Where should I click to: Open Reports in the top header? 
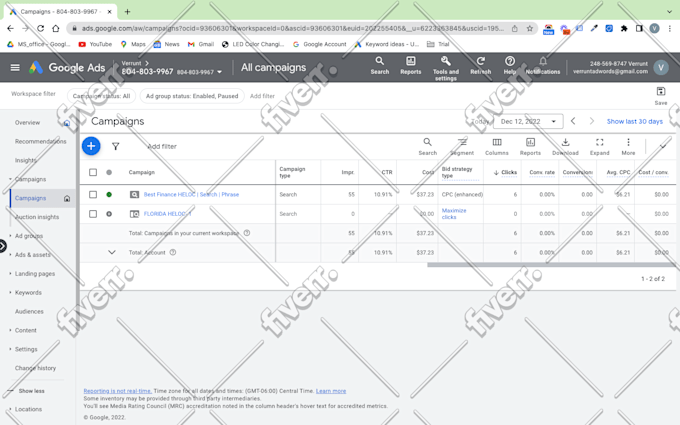(411, 66)
